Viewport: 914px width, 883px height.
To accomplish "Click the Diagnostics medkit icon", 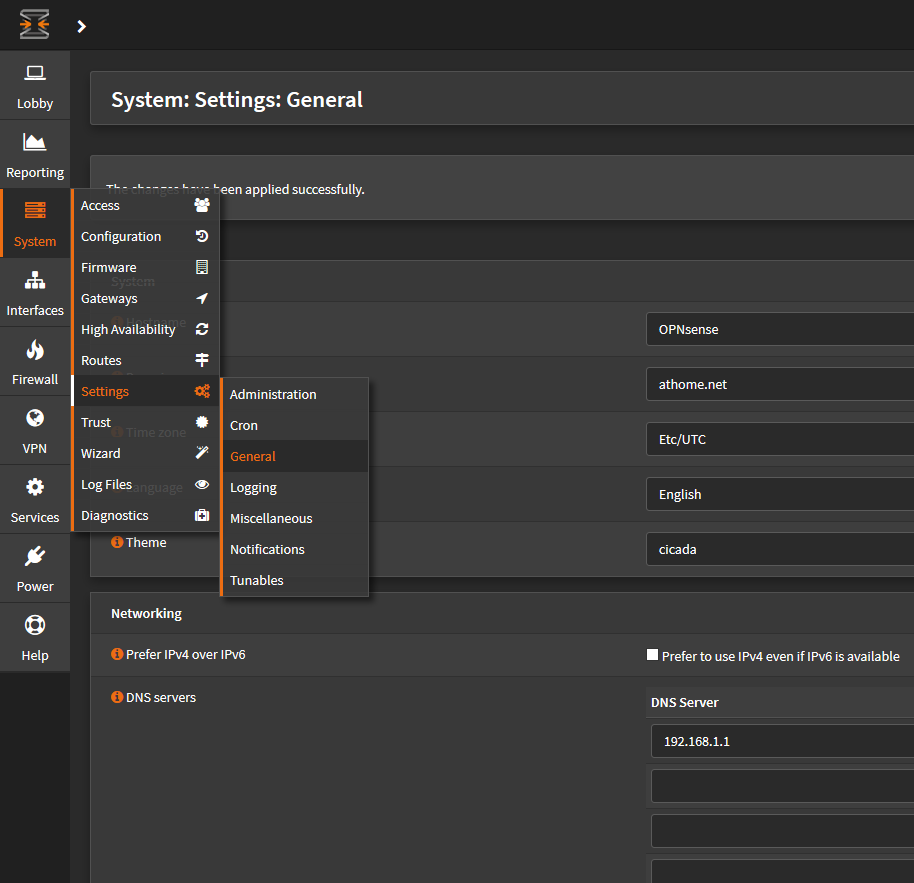I will 202,515.
